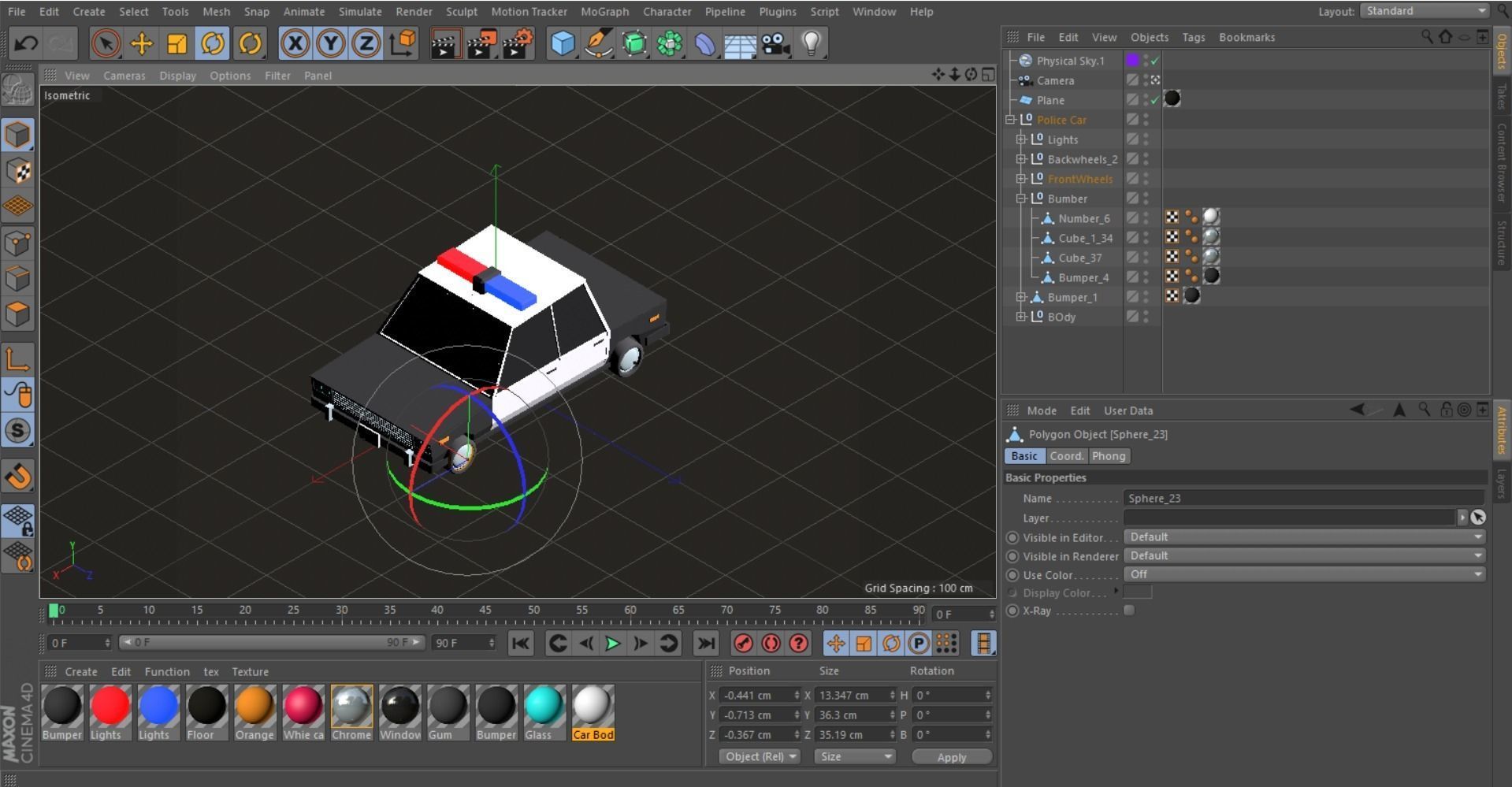The image size is (1512, 787).
Task: Click Position X value field
Action: [760, 695]
